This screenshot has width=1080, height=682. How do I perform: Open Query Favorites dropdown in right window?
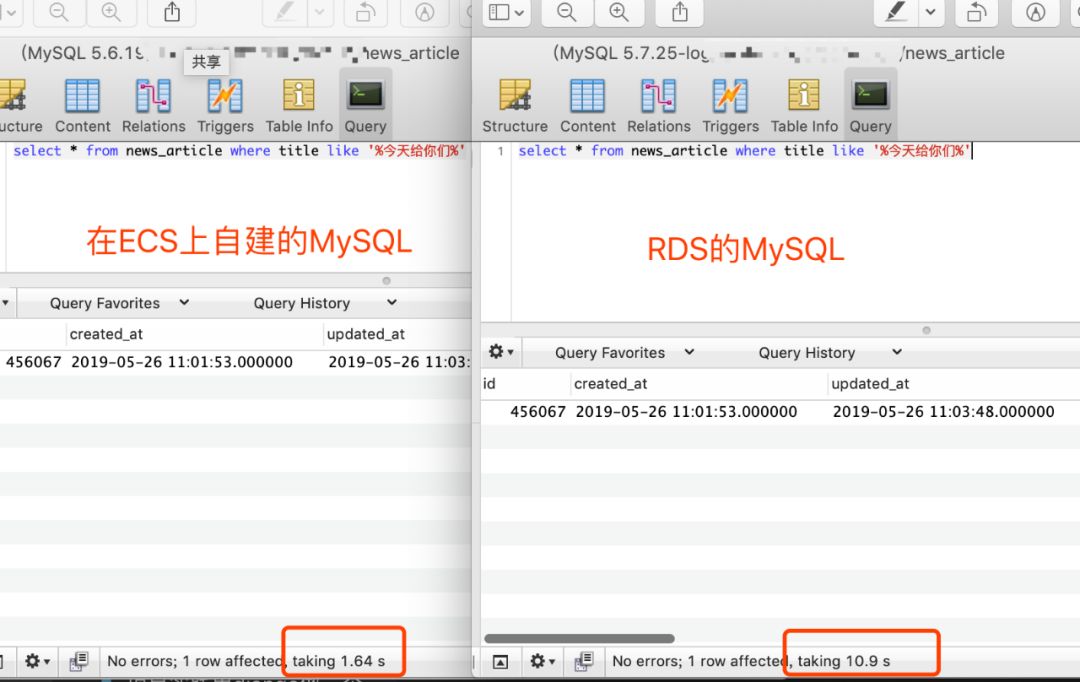pos(624,353)
